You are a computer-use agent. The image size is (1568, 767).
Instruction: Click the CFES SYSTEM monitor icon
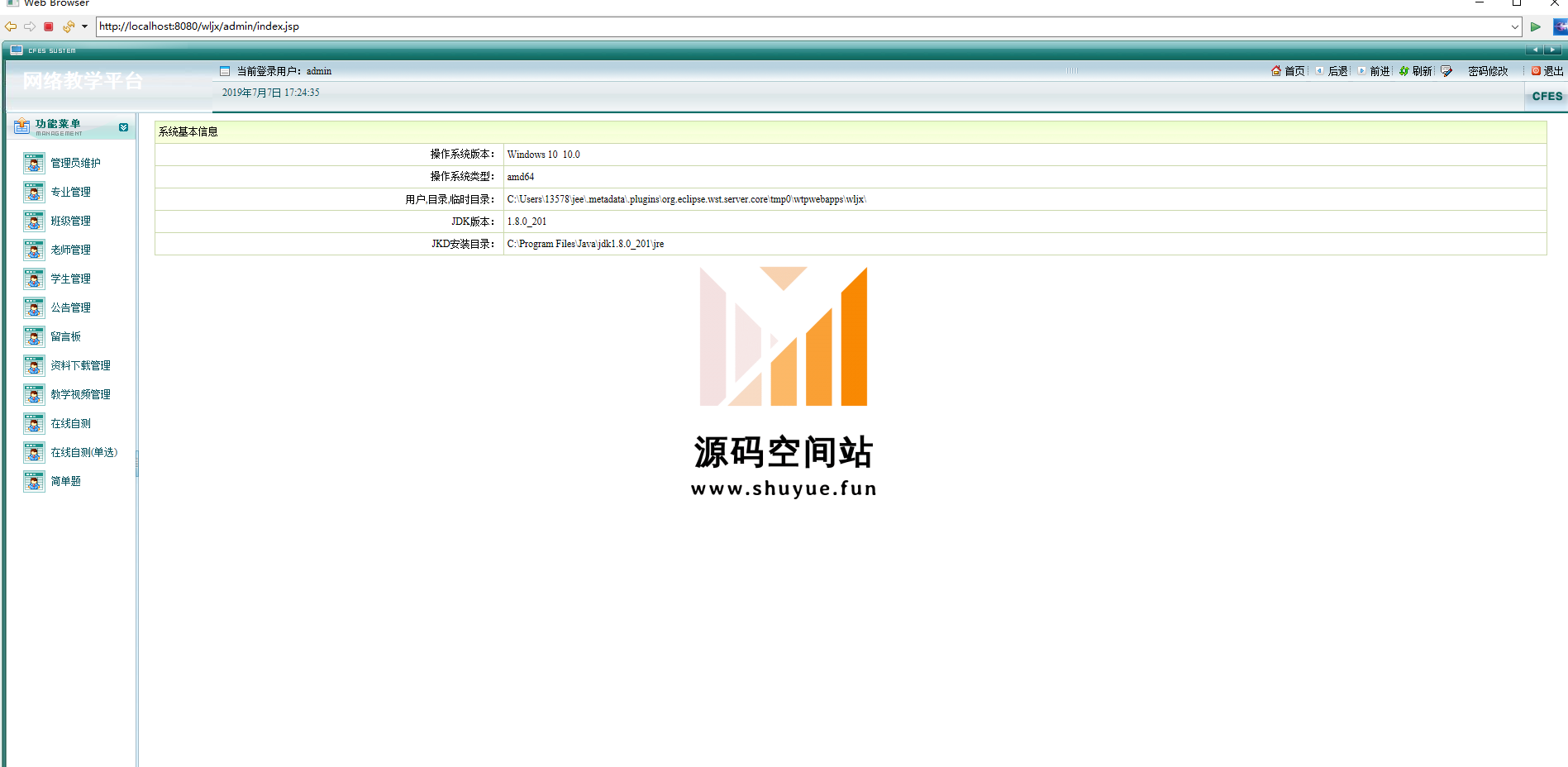pyautogui.click(x=17, y=50)
